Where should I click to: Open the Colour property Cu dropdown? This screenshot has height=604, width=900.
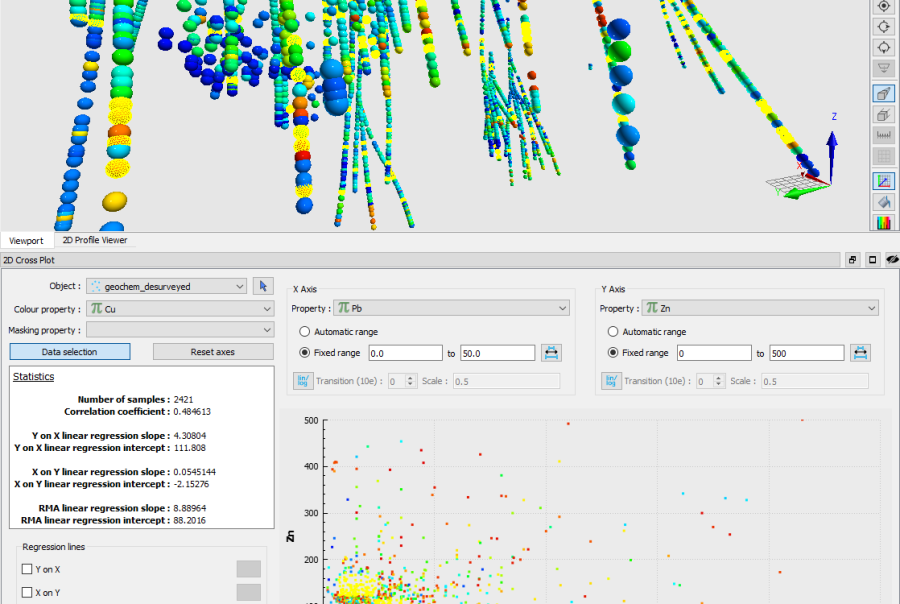click(180, 309)
